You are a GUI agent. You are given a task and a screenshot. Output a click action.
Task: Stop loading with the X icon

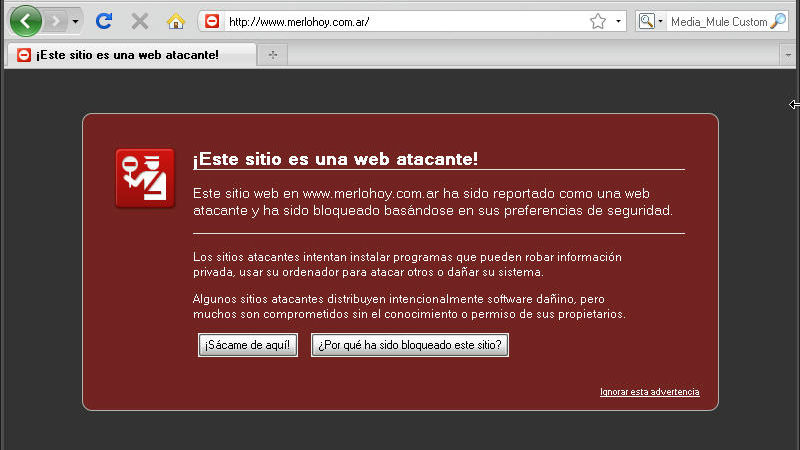pos(139,21)
